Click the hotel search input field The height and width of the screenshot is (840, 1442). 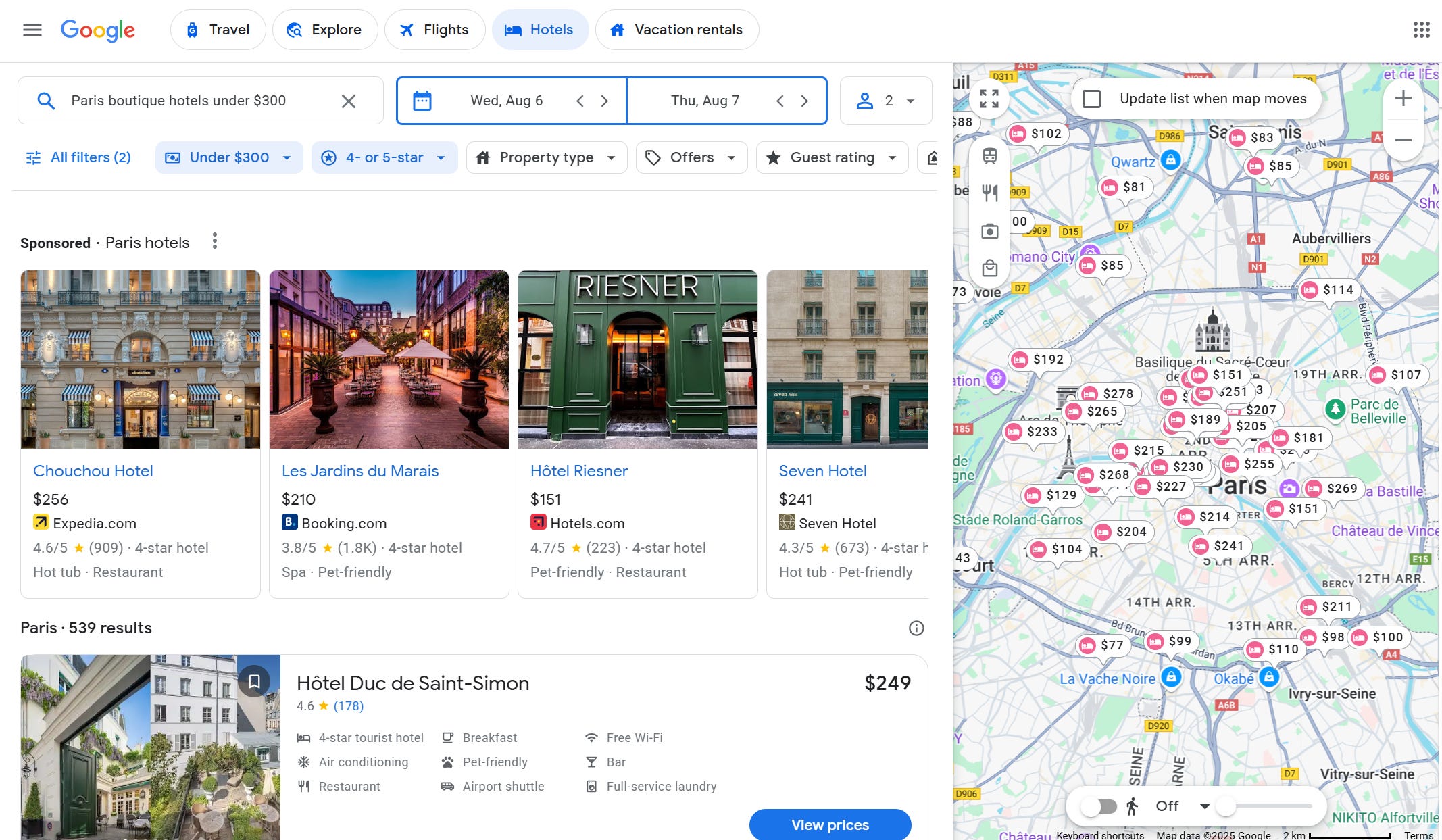[201, 101]
